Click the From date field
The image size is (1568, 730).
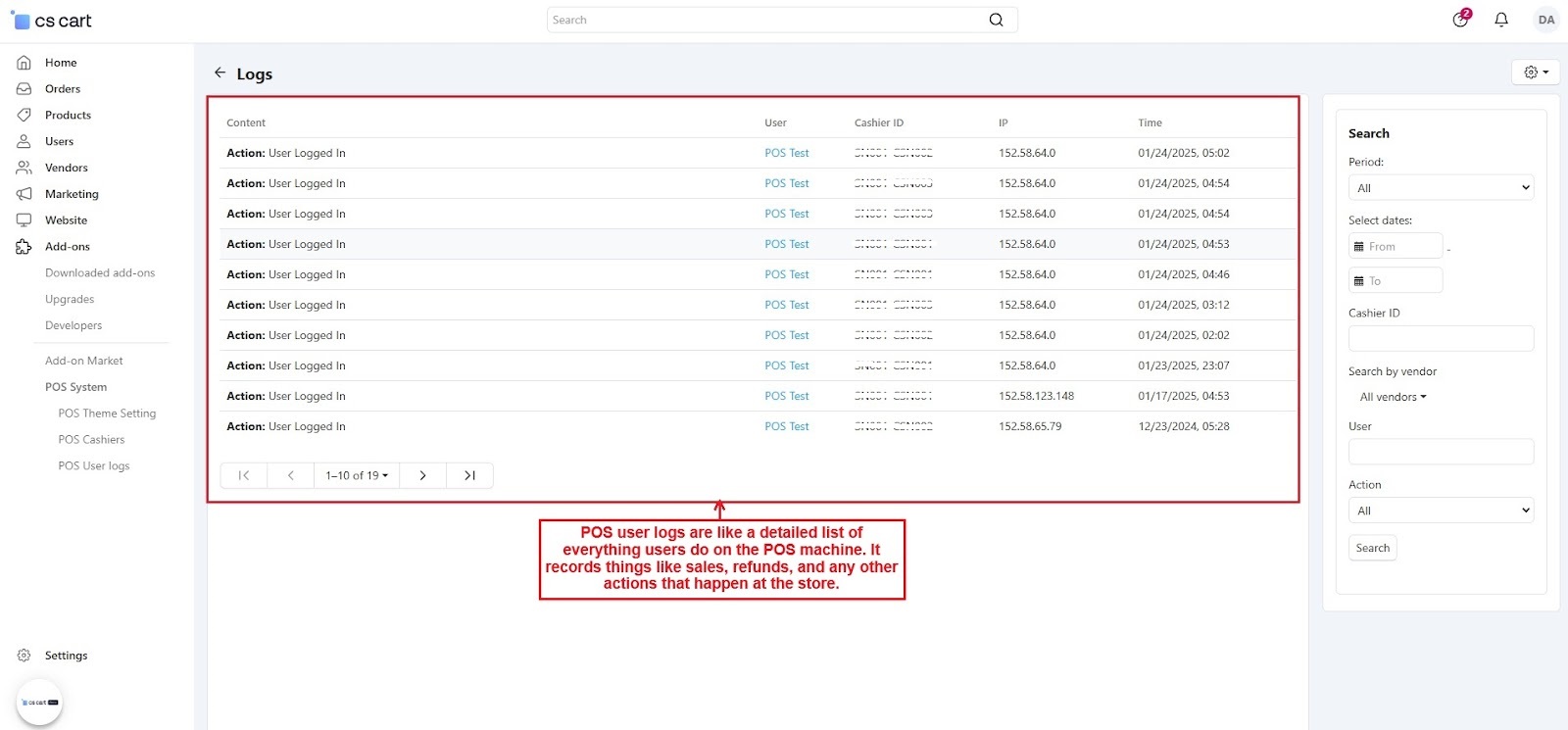point(1396,247)
